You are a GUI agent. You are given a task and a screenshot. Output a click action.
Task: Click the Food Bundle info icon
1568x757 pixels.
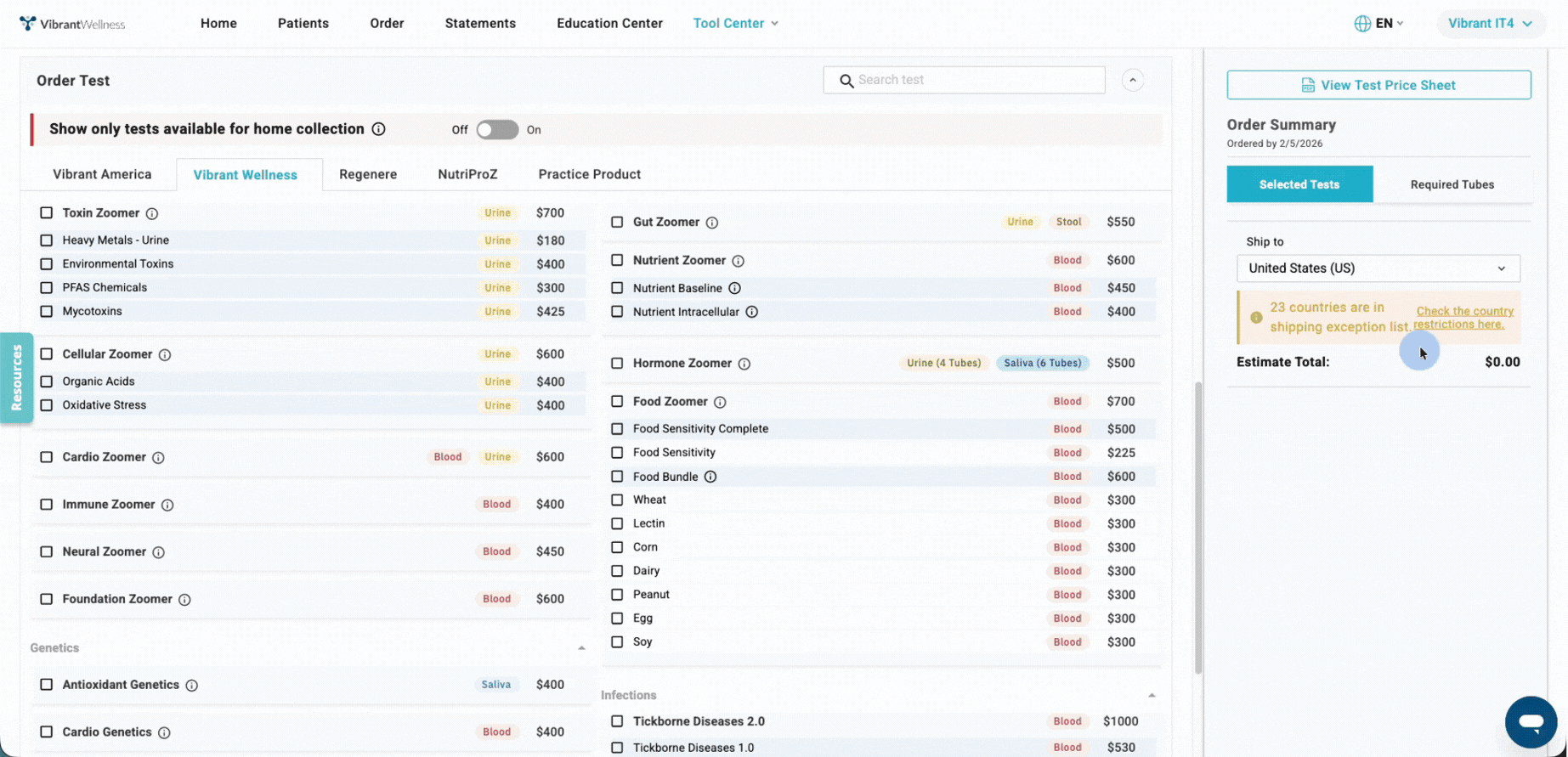[710, 477]
